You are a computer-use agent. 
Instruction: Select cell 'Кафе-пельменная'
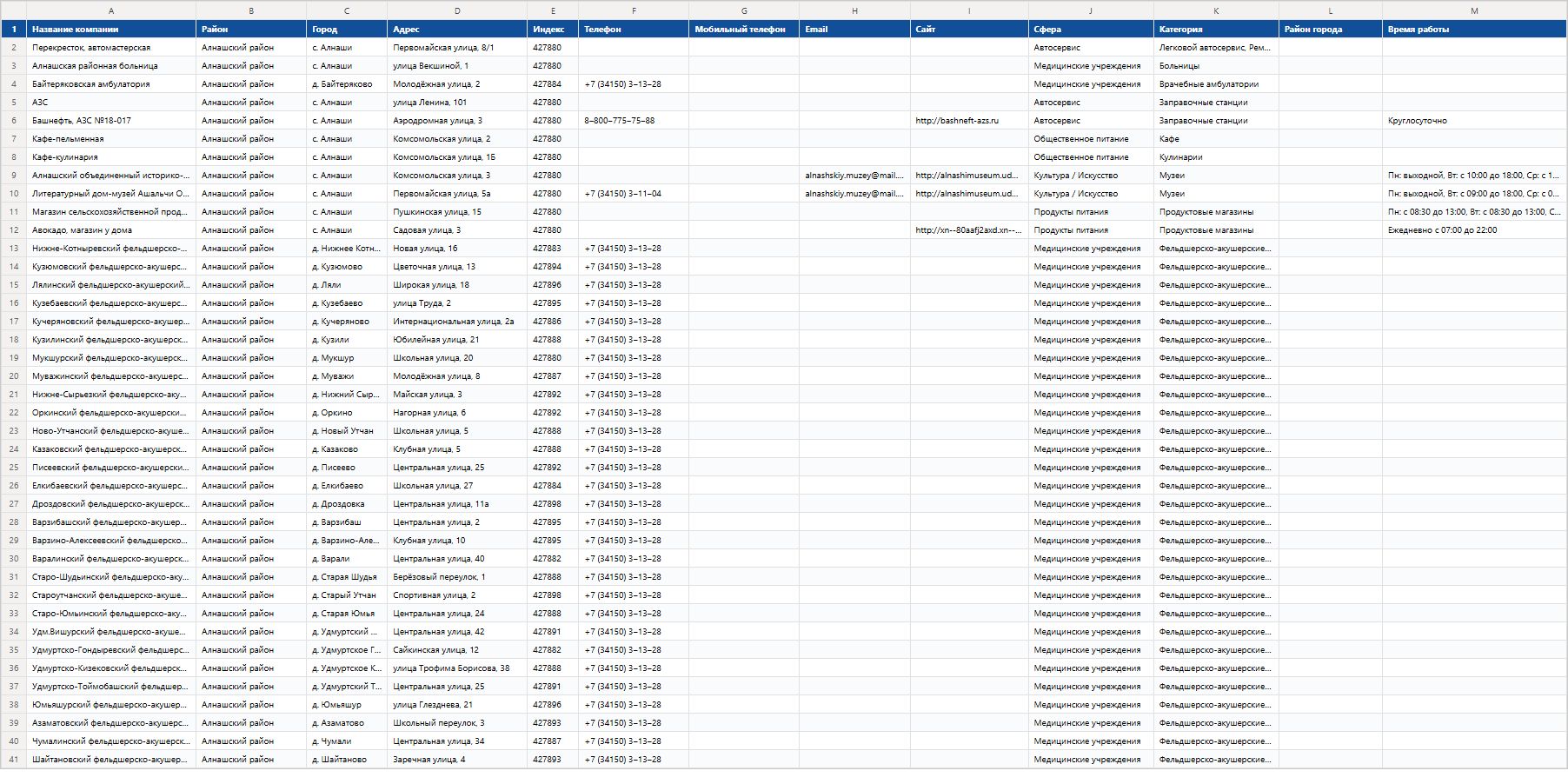(x=111, y=139)
